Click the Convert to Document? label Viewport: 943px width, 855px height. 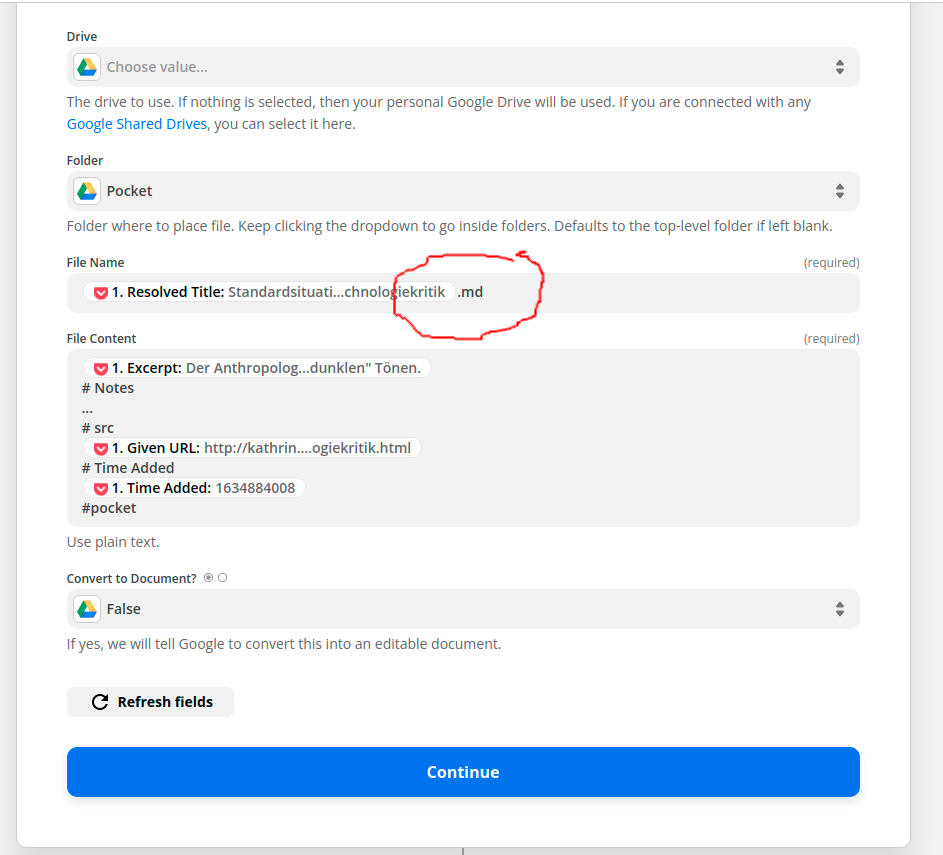tap(132, 578)
